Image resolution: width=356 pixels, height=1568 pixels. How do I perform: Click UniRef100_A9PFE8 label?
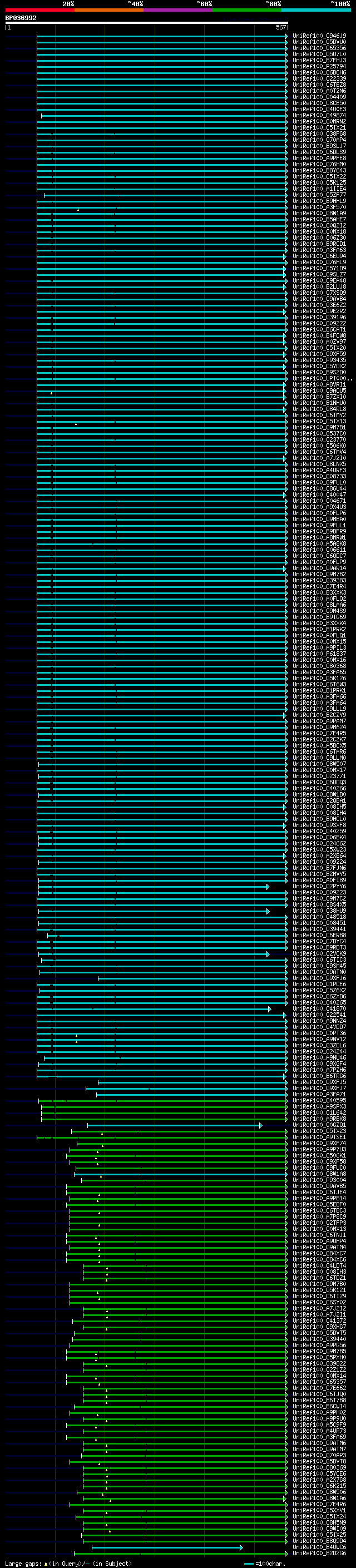[319, 159]
